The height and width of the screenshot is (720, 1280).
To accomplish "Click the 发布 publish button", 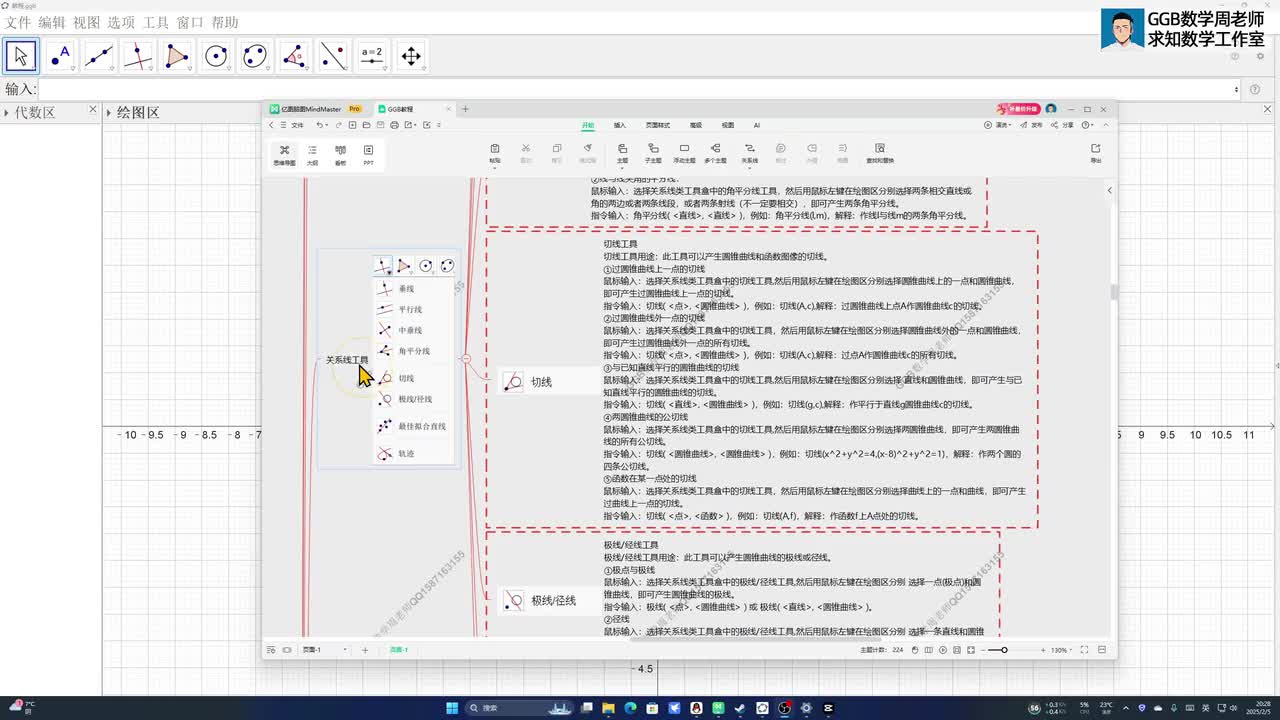I will point(1033,125).
